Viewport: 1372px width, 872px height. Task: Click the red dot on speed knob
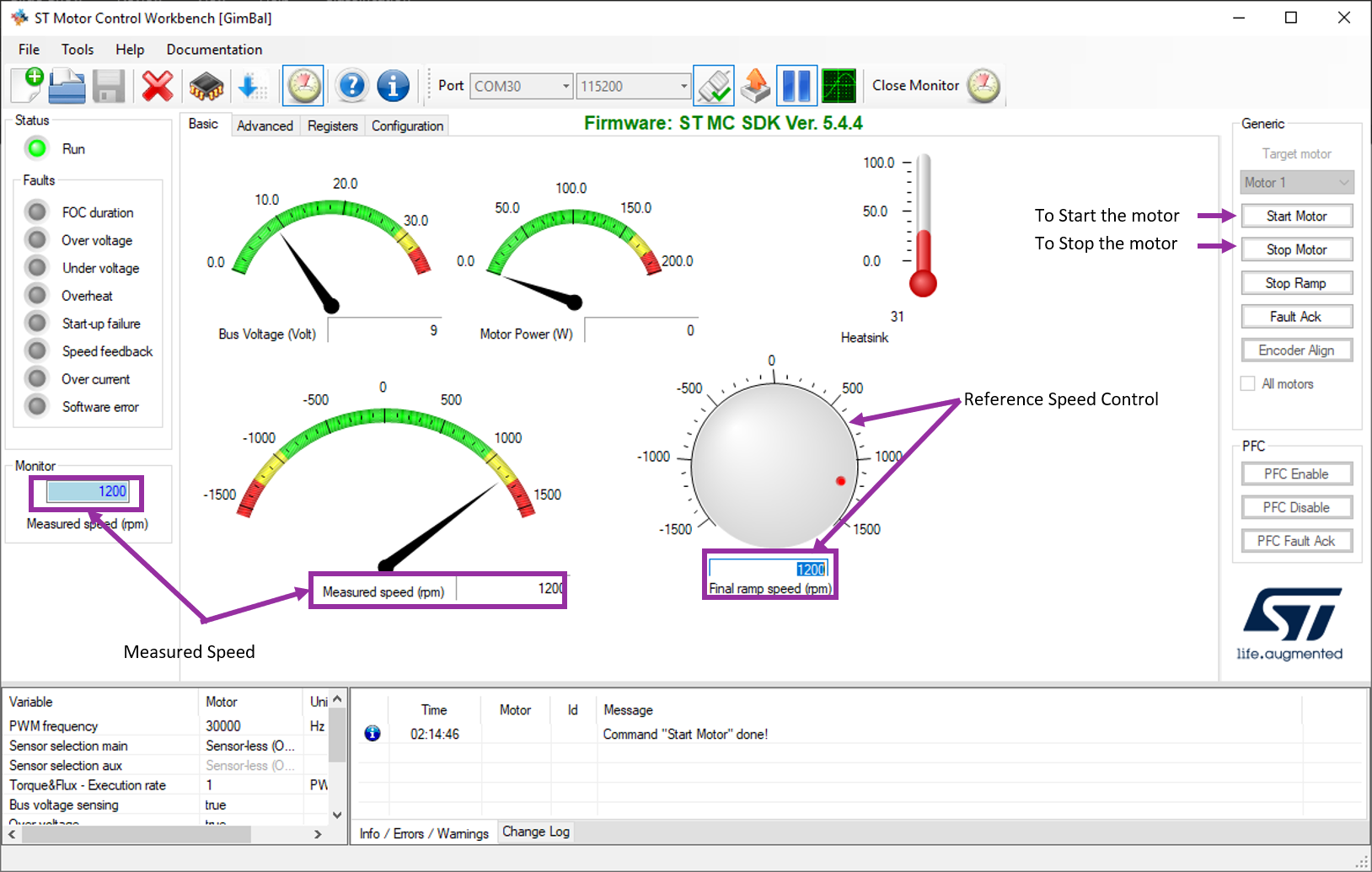[x=840, y=481]
